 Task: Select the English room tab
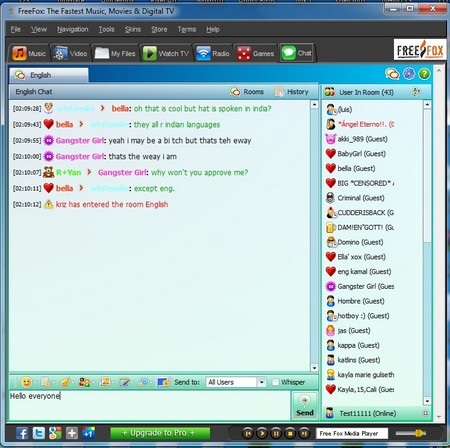[49, 75]
